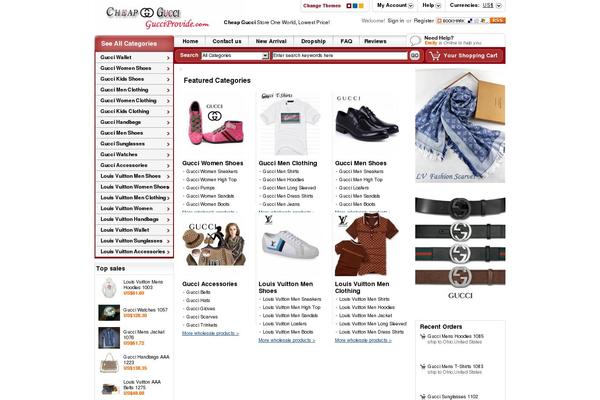Open Louis Vuitton Sunglasses category
The width and height of the screenshot is (600, 400).
pos(134,241)
